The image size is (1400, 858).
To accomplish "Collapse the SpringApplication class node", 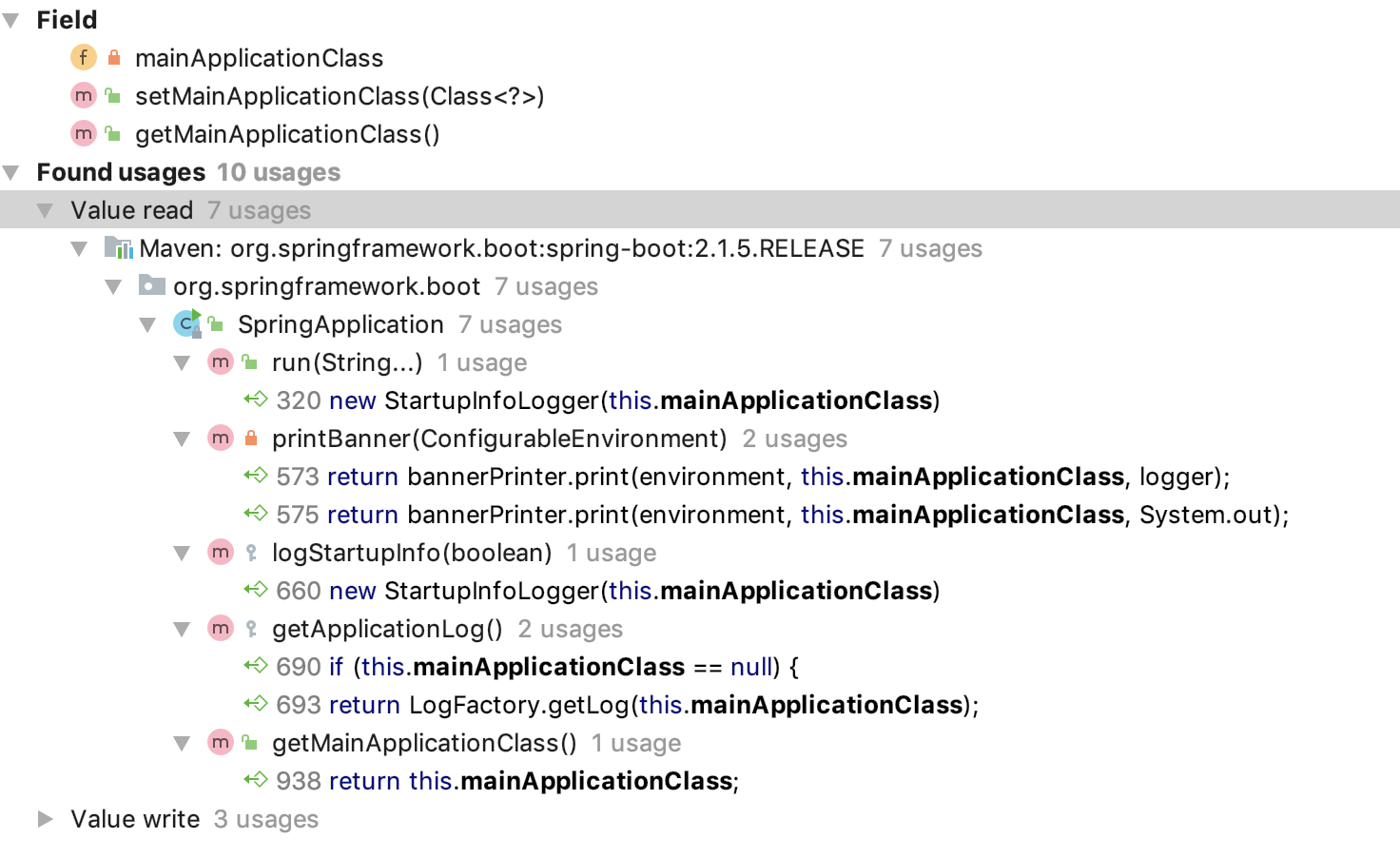I will [x=147, y=324].
